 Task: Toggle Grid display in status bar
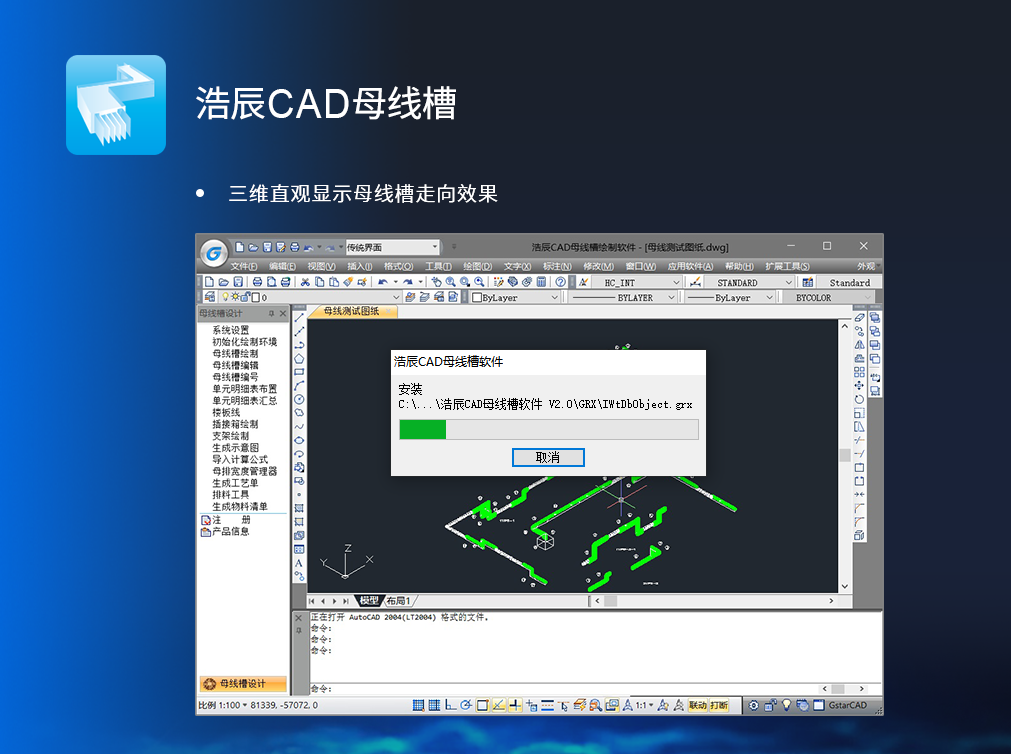tap(435, 705)
